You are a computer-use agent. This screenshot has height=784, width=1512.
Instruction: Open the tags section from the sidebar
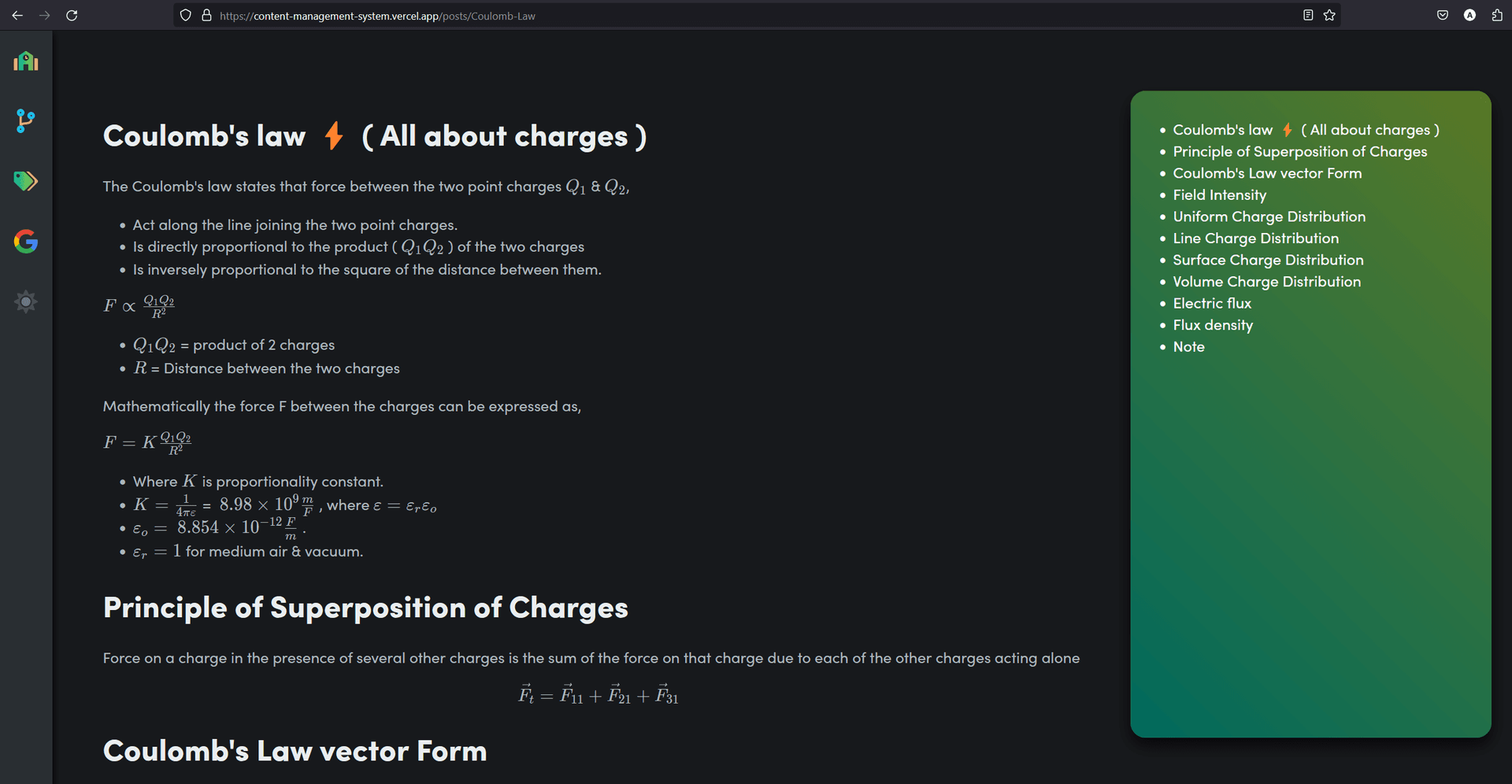point(26,181)
